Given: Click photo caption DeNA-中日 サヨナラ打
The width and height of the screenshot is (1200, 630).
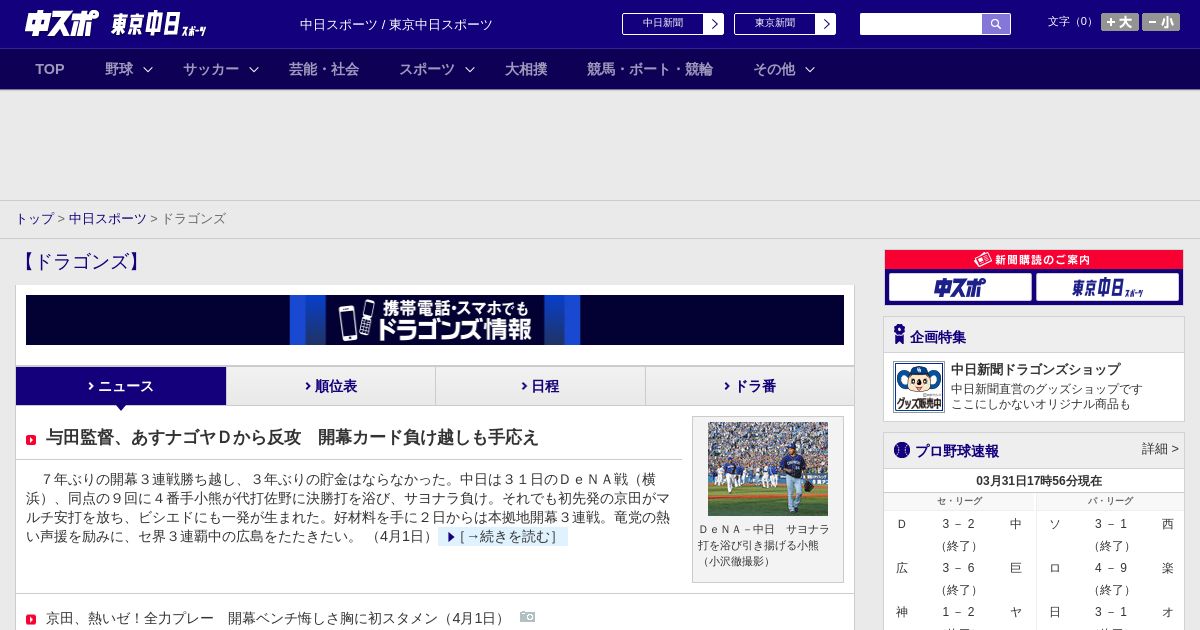Looking at the screenshot, I should 765,545.
